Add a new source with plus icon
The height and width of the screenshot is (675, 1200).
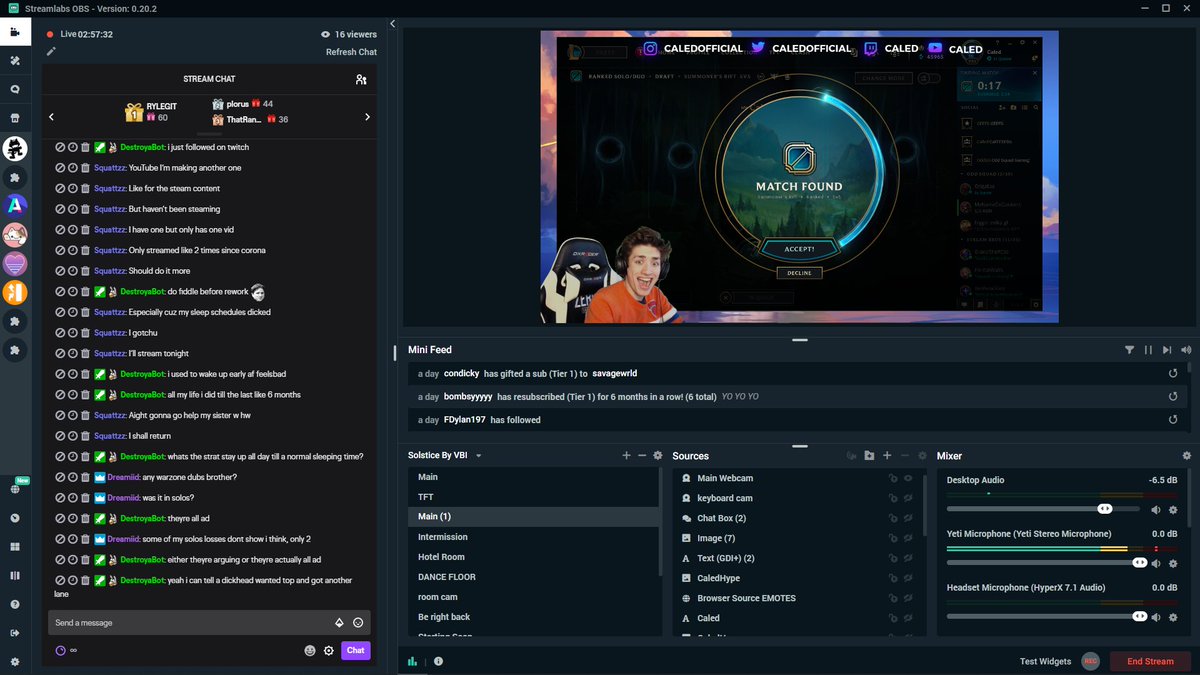[887, 456]
